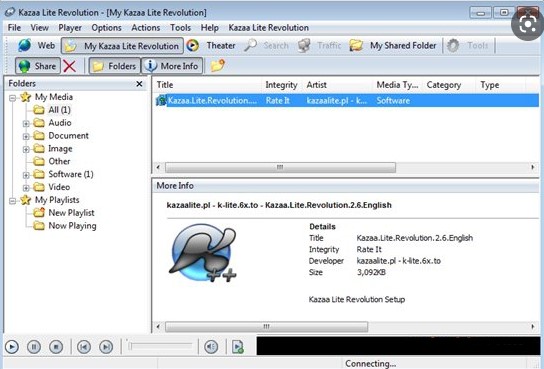Collapse the My Playlists tree node
Screen dimensions: 544x369
click(12, 200)
